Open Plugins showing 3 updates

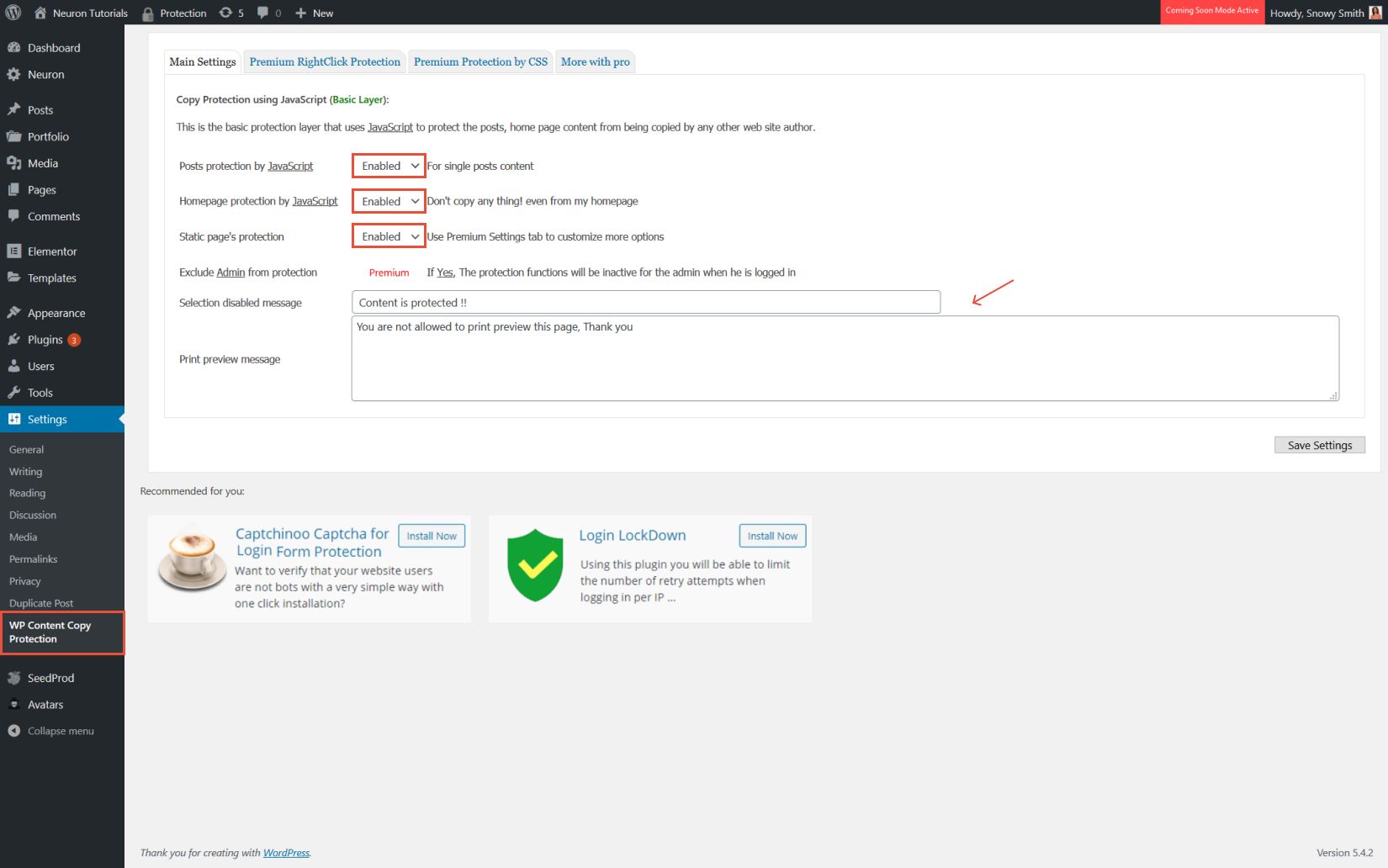46,340
